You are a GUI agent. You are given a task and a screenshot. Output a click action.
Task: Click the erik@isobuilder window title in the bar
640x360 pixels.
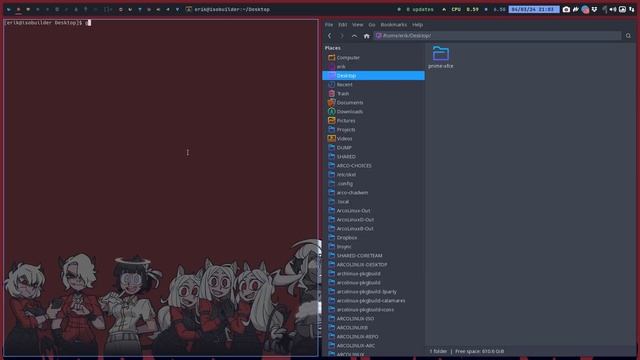(x=232, y=9)
